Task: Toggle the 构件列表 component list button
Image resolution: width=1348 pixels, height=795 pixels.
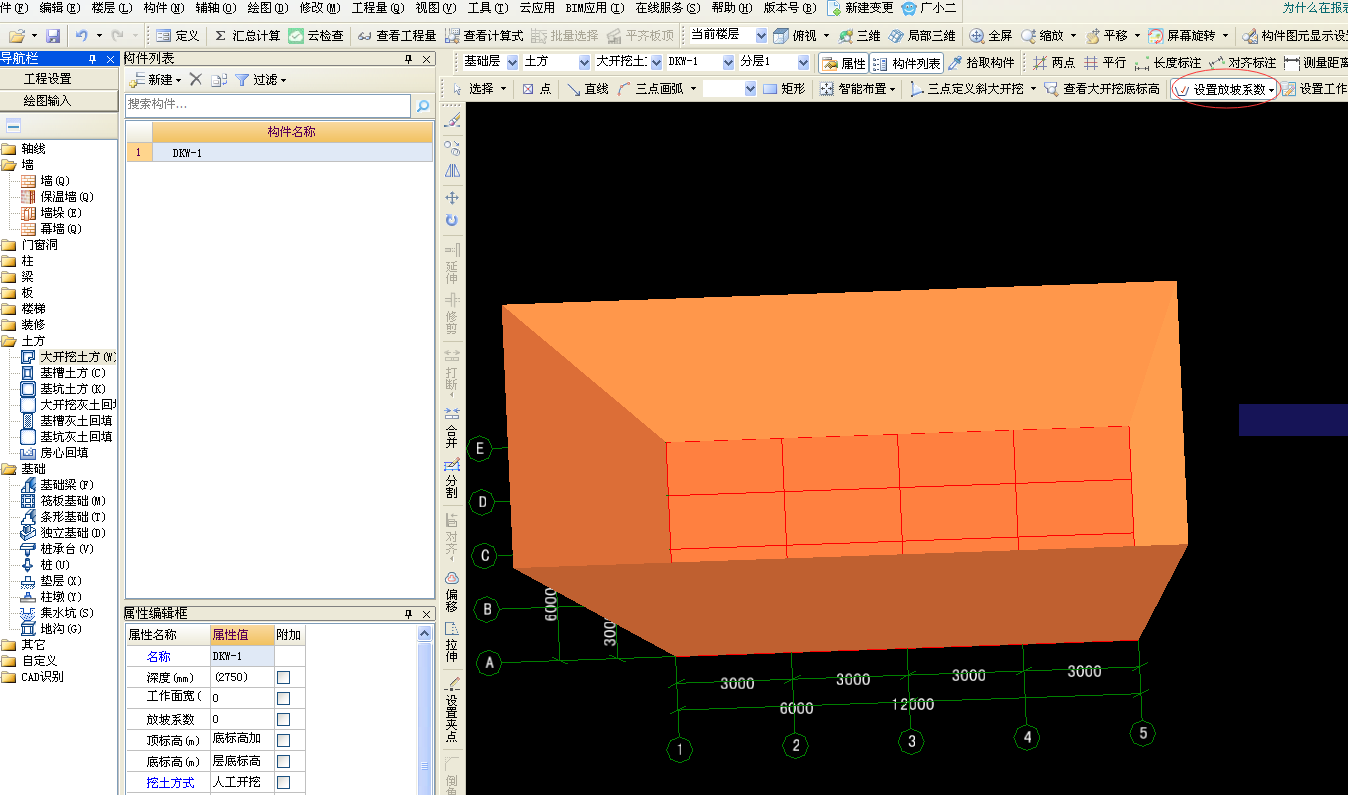Action: tap(906, 63)
